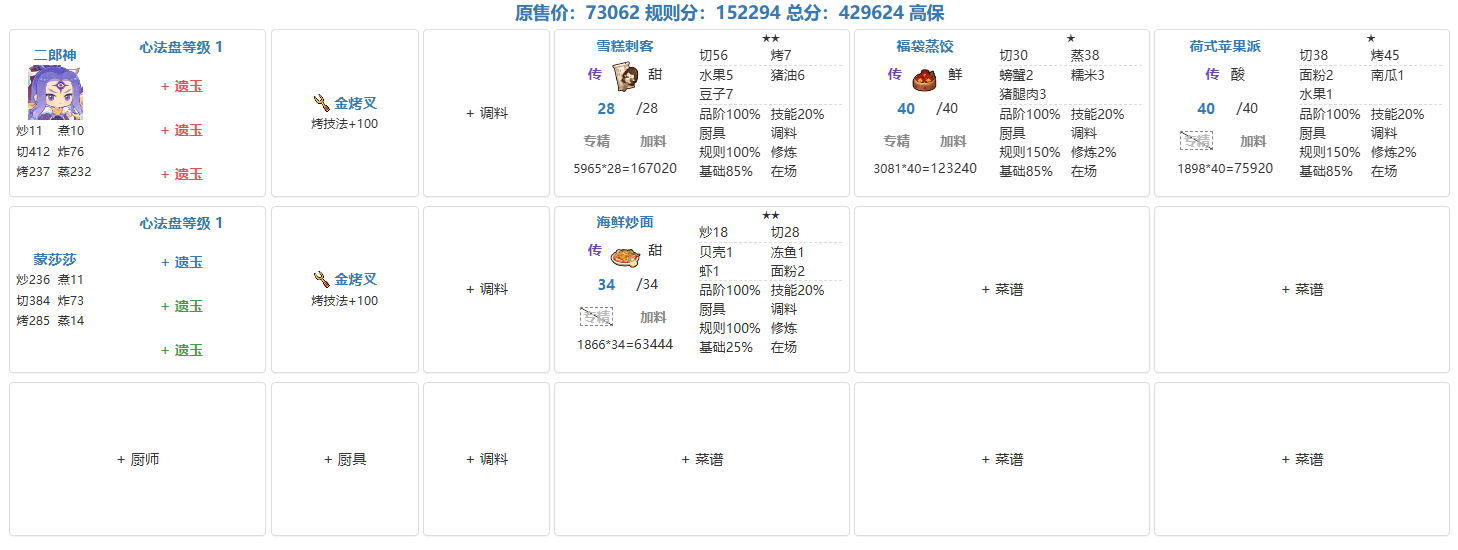Image resolution: width=1458 pixels, height=550 pixels.
Task: Click the 福袋蒸饺 dumpling dish icon
Action: pos(925,78)
